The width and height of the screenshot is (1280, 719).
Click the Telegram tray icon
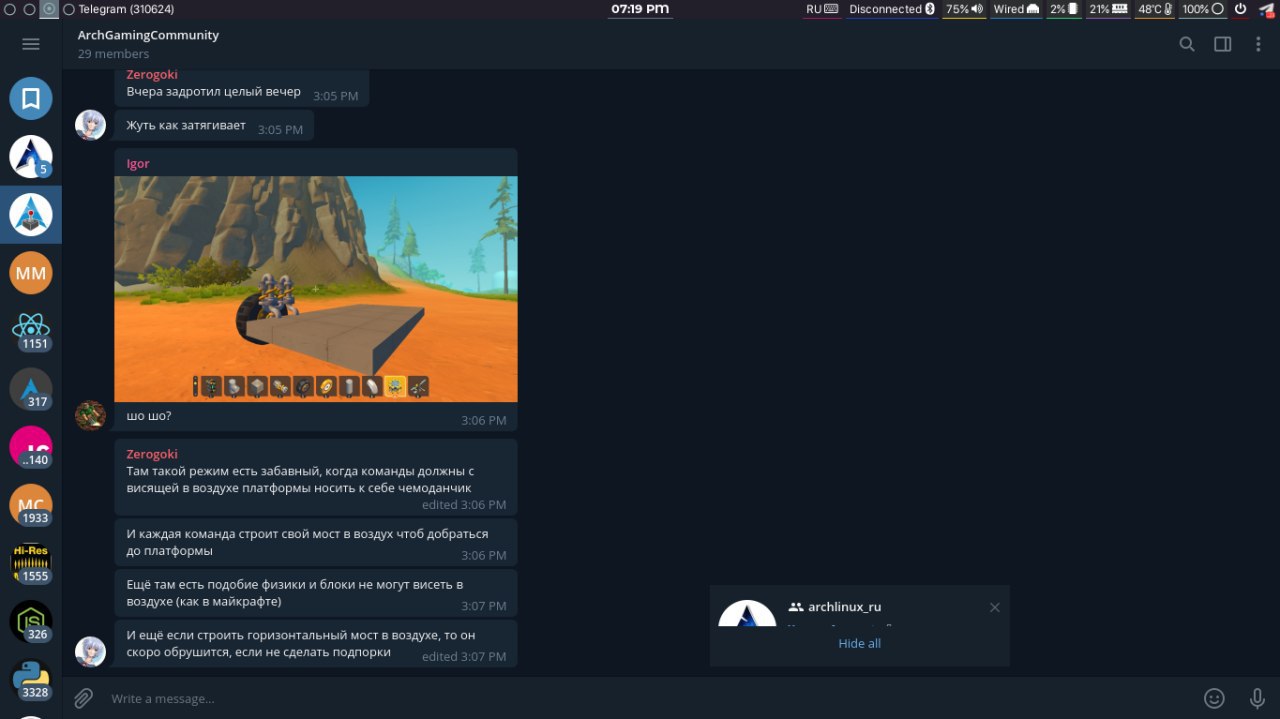pos(1265,9)
